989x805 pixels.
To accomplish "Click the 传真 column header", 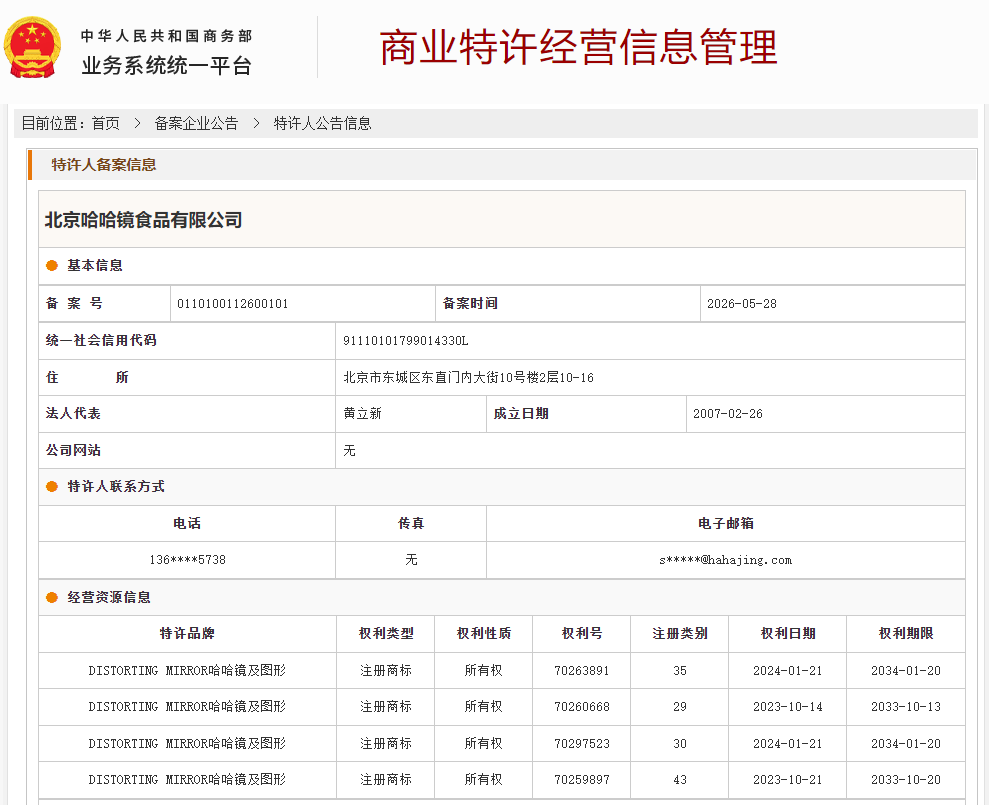I will [411, 523].
